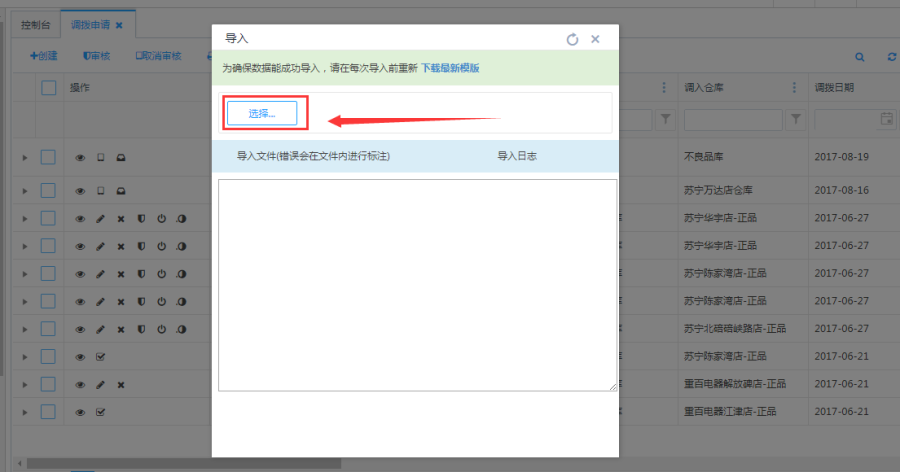
Task: Tick the checkbox of the last row
Action: coord(48,412)
